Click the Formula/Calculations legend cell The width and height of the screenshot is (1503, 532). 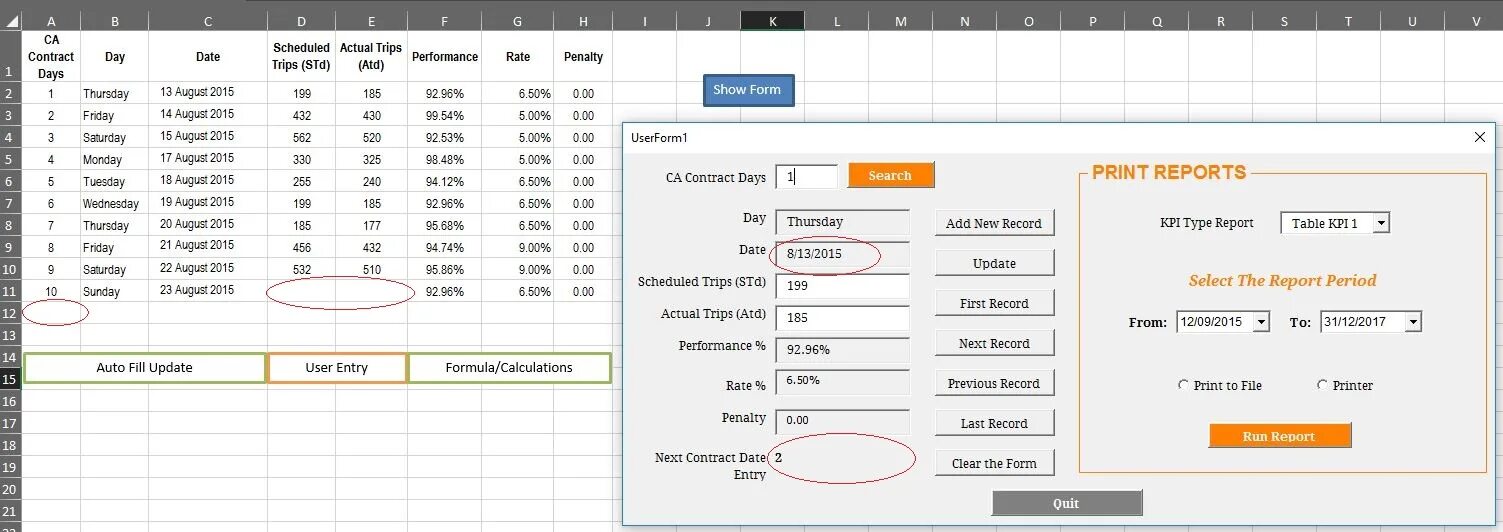click(x=509, y=367)
